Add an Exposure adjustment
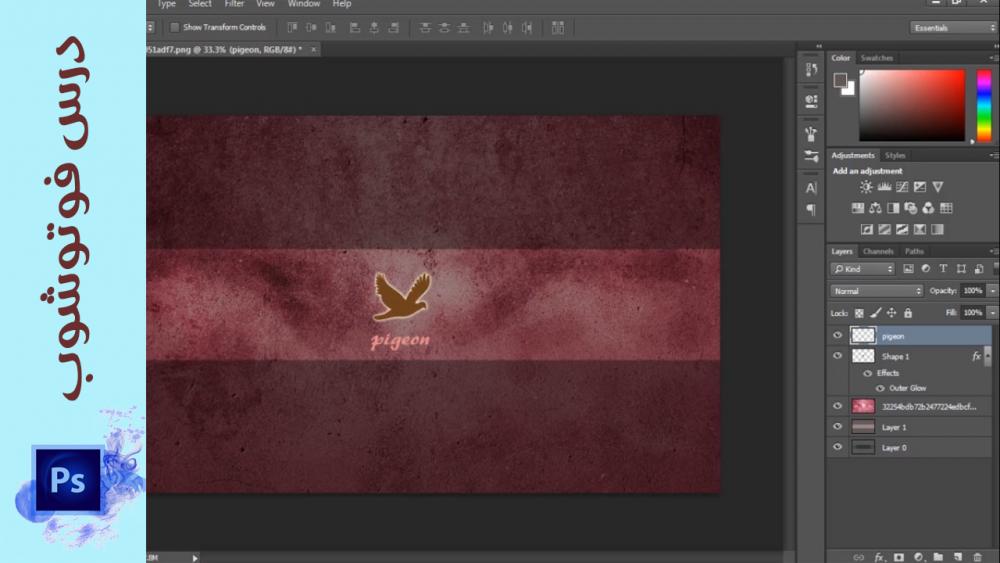 pyautogui.click(x=920, y=187)
